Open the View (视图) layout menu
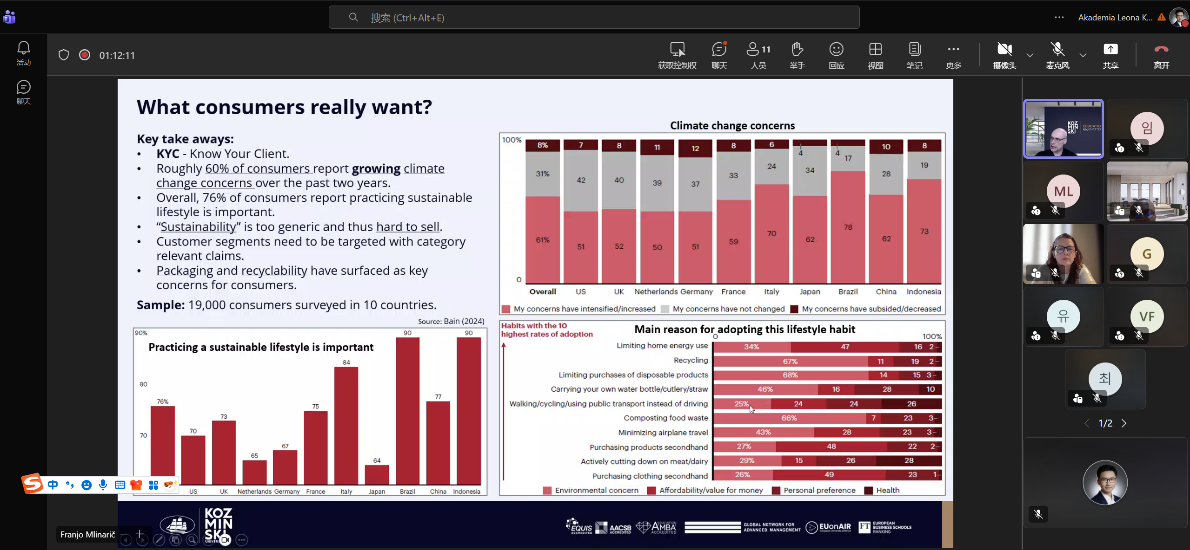 (875, 55)
